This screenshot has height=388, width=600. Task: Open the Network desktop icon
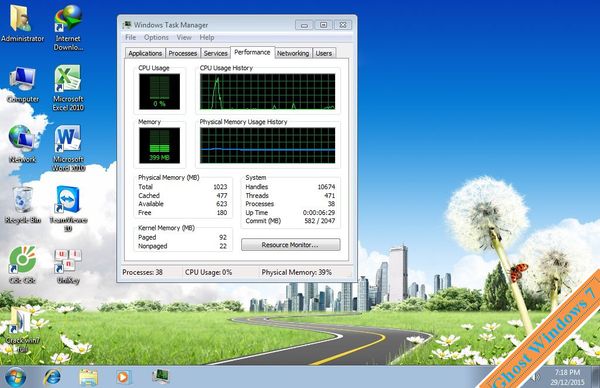tap(23, 144)
